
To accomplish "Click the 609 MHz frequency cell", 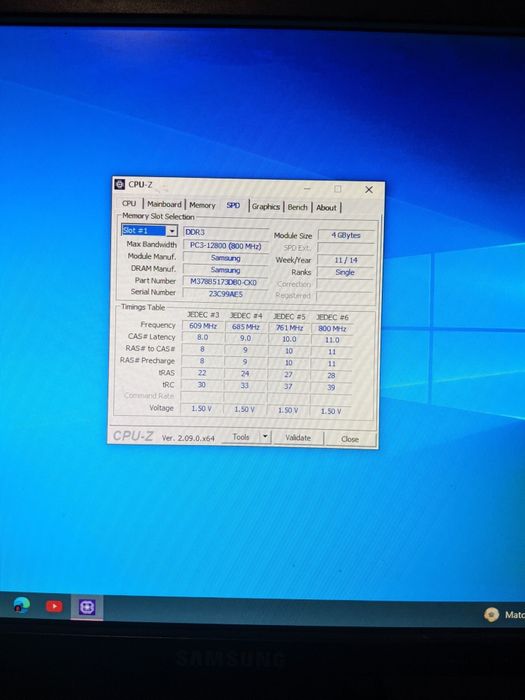I will pos(203,326).
